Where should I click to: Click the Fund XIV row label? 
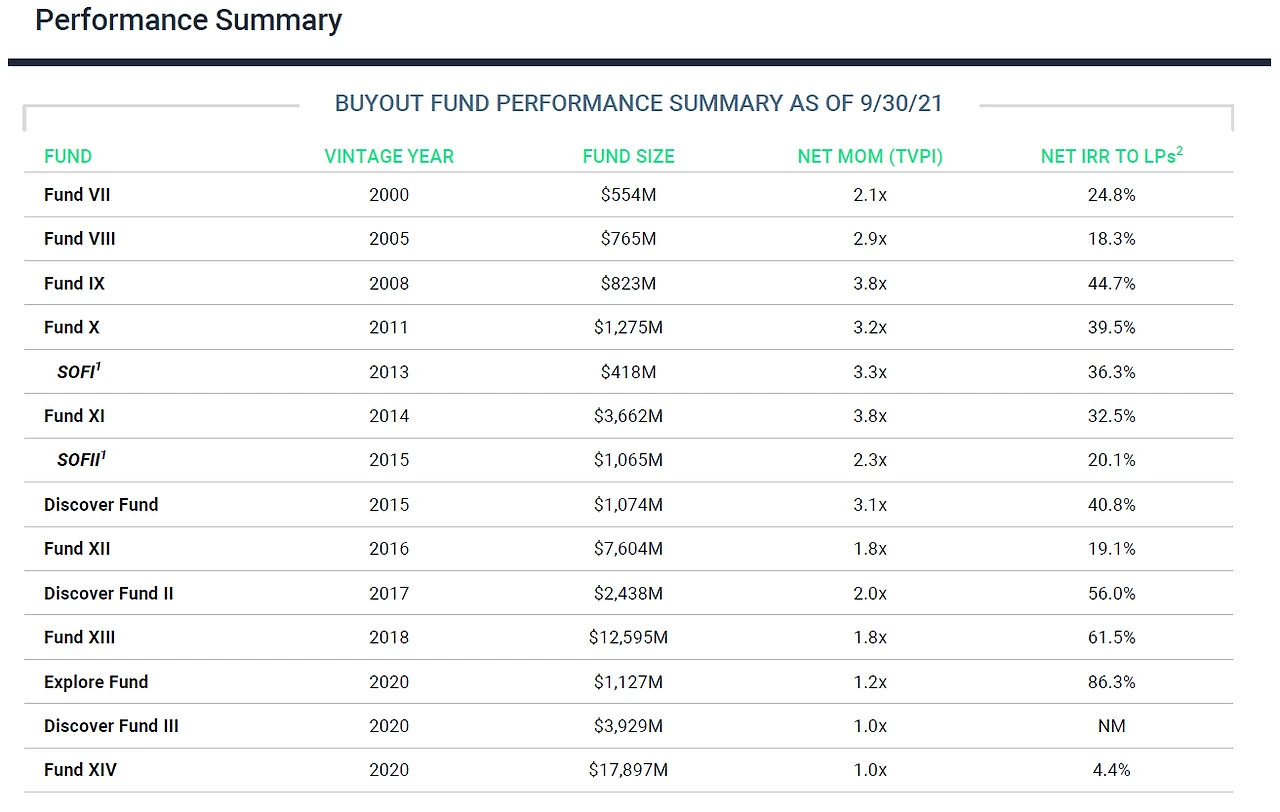(80, 770)
